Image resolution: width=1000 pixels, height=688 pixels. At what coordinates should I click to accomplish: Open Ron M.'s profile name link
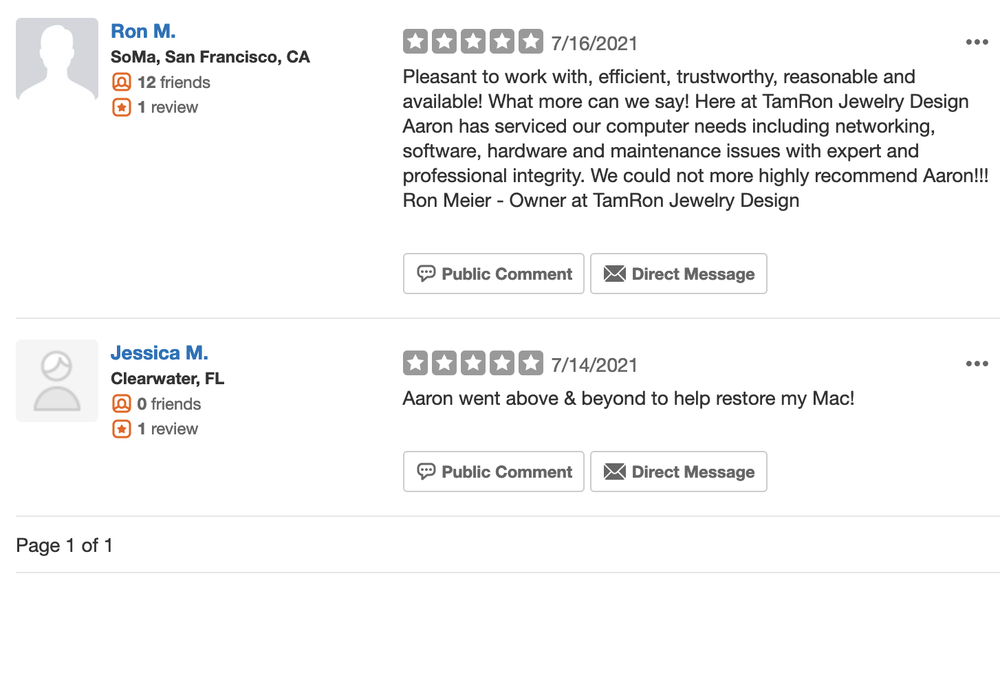click(143, 31)
